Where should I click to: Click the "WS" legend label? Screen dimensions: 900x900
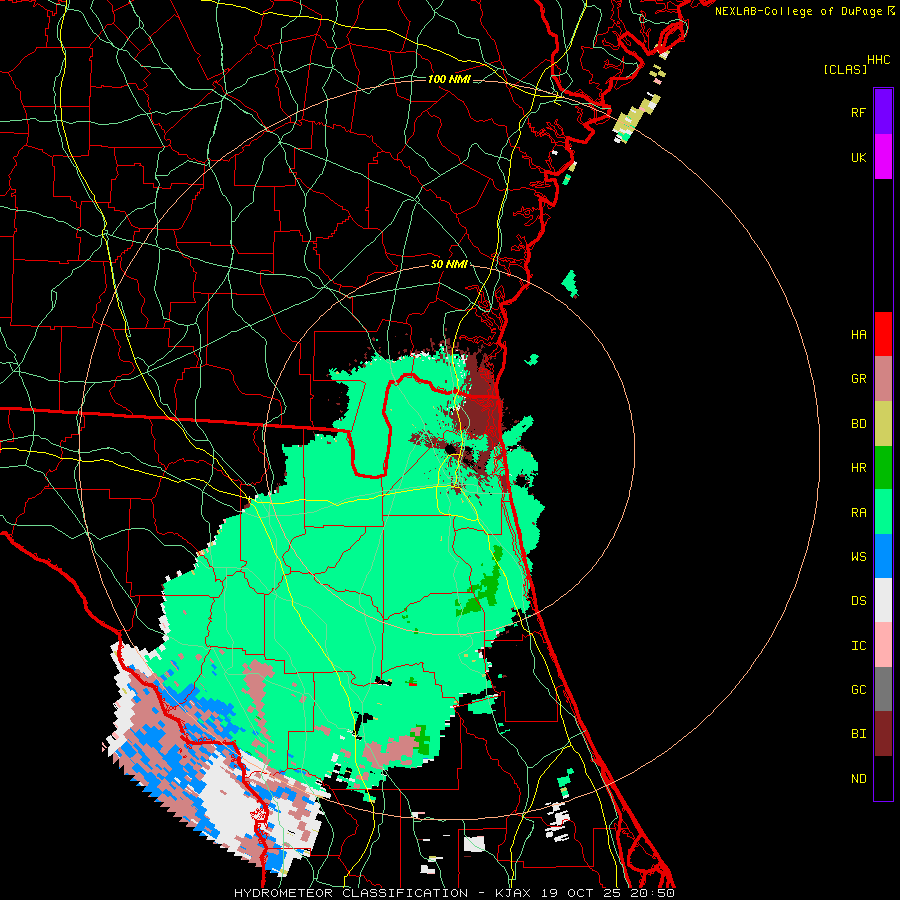click(x=858, y=556)
